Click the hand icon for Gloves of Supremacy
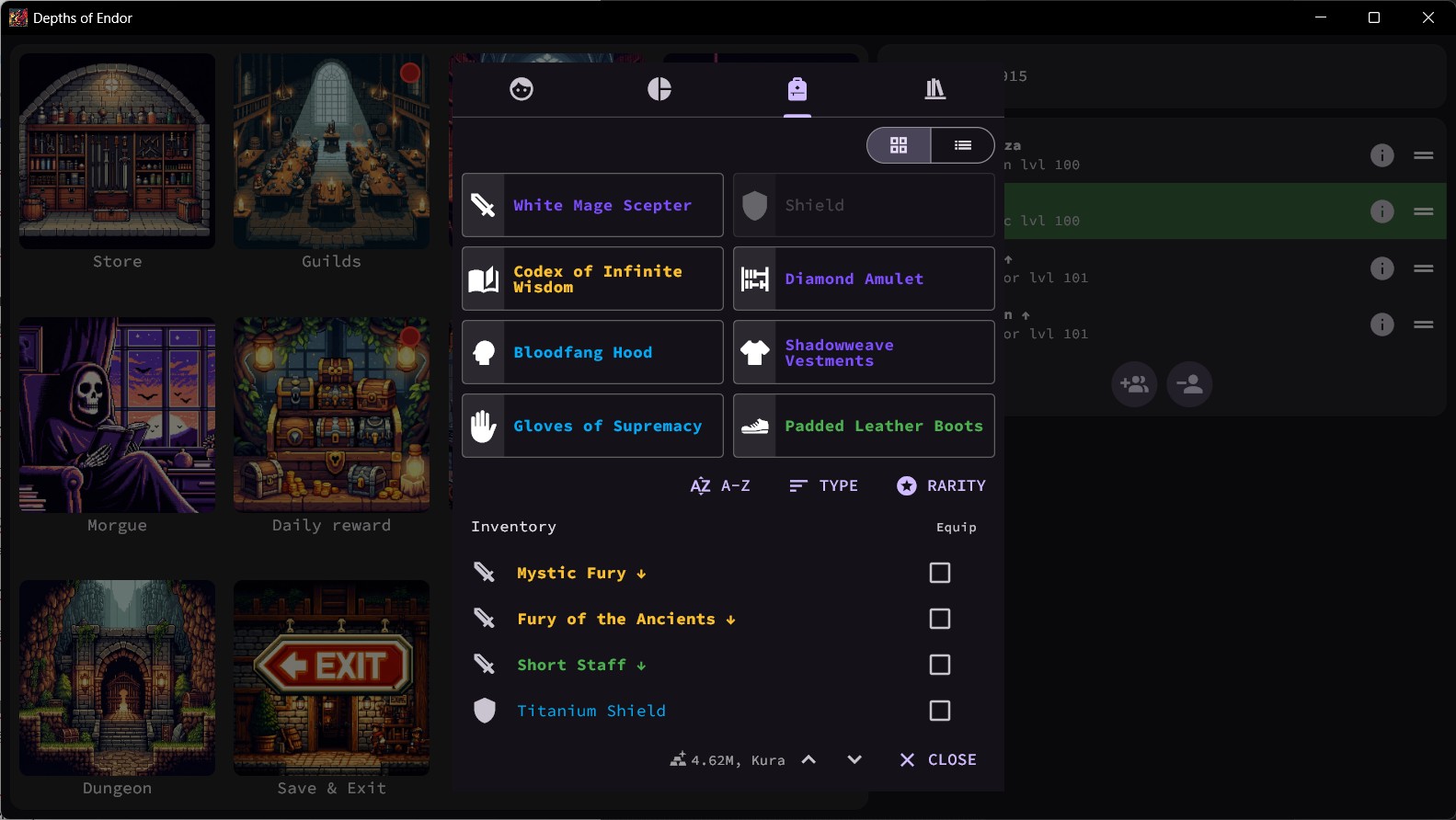1456x820 pixels. point(484,426)
